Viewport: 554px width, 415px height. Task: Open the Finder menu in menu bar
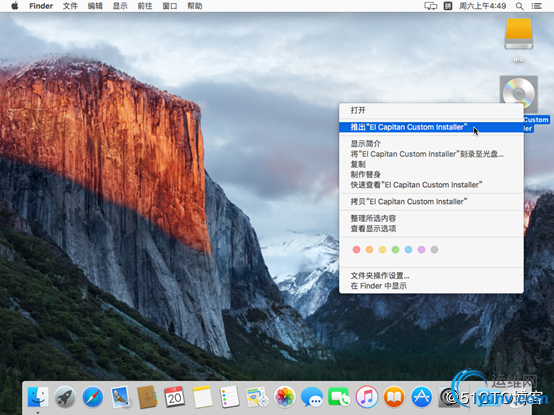point(41,6)
